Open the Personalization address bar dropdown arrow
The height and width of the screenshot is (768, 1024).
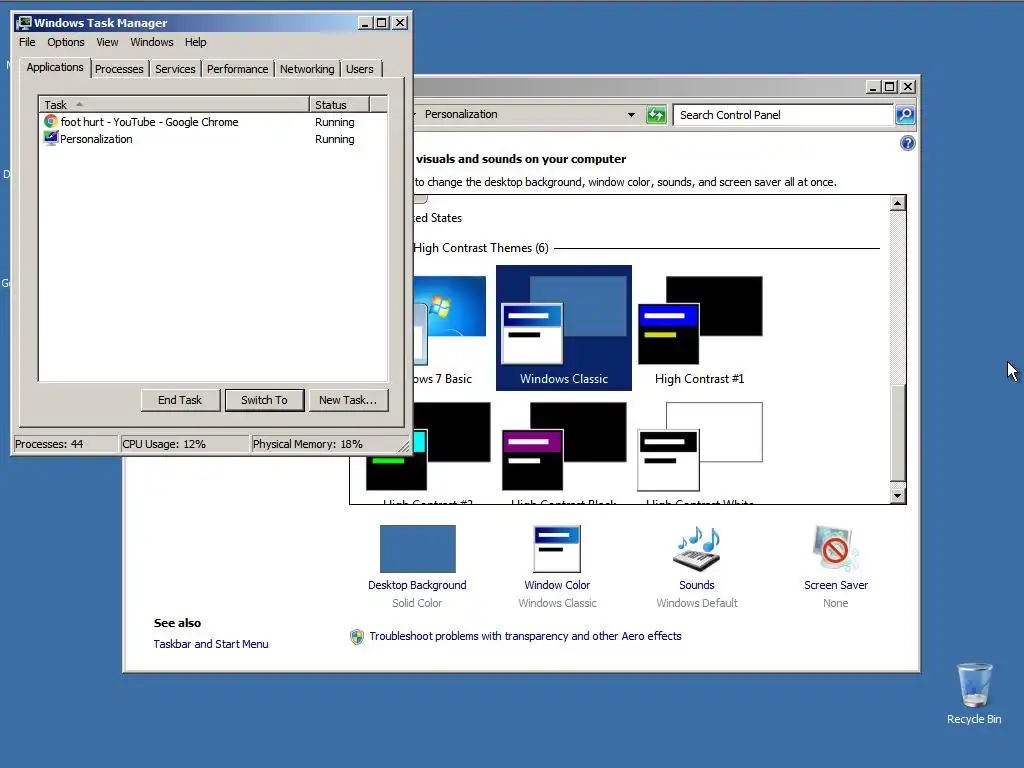pyautogui.click(x=631, y=115)
